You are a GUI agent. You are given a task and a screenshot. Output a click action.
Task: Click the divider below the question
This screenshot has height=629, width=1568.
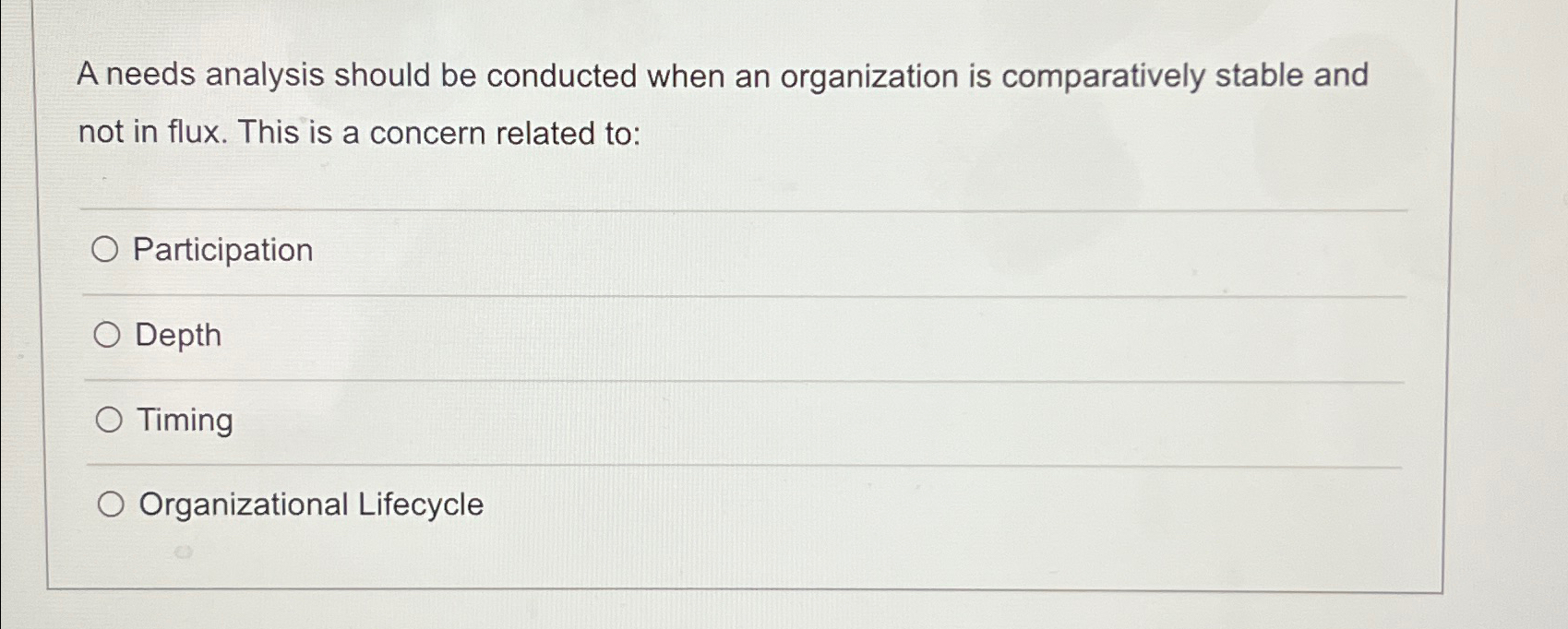pos(738,211)
